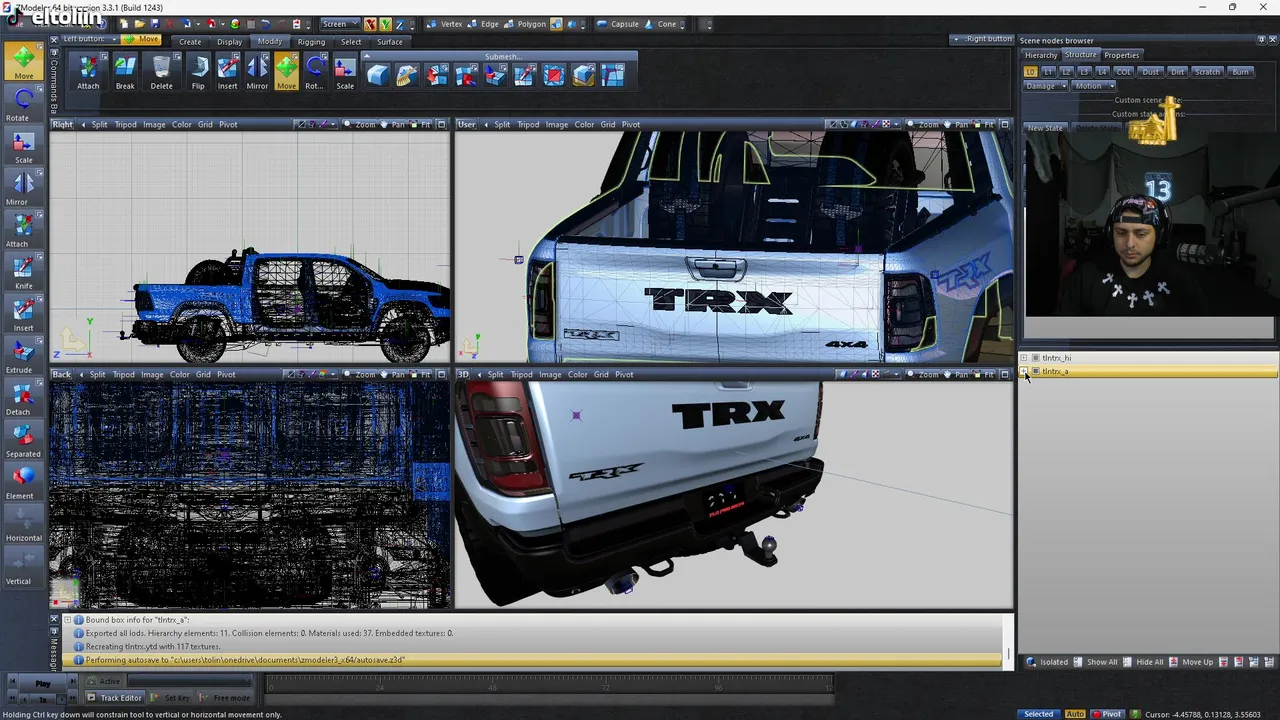Select the Rotate tool in left sidebar
The image size is (1280, 720).
(x=23, y=103)
